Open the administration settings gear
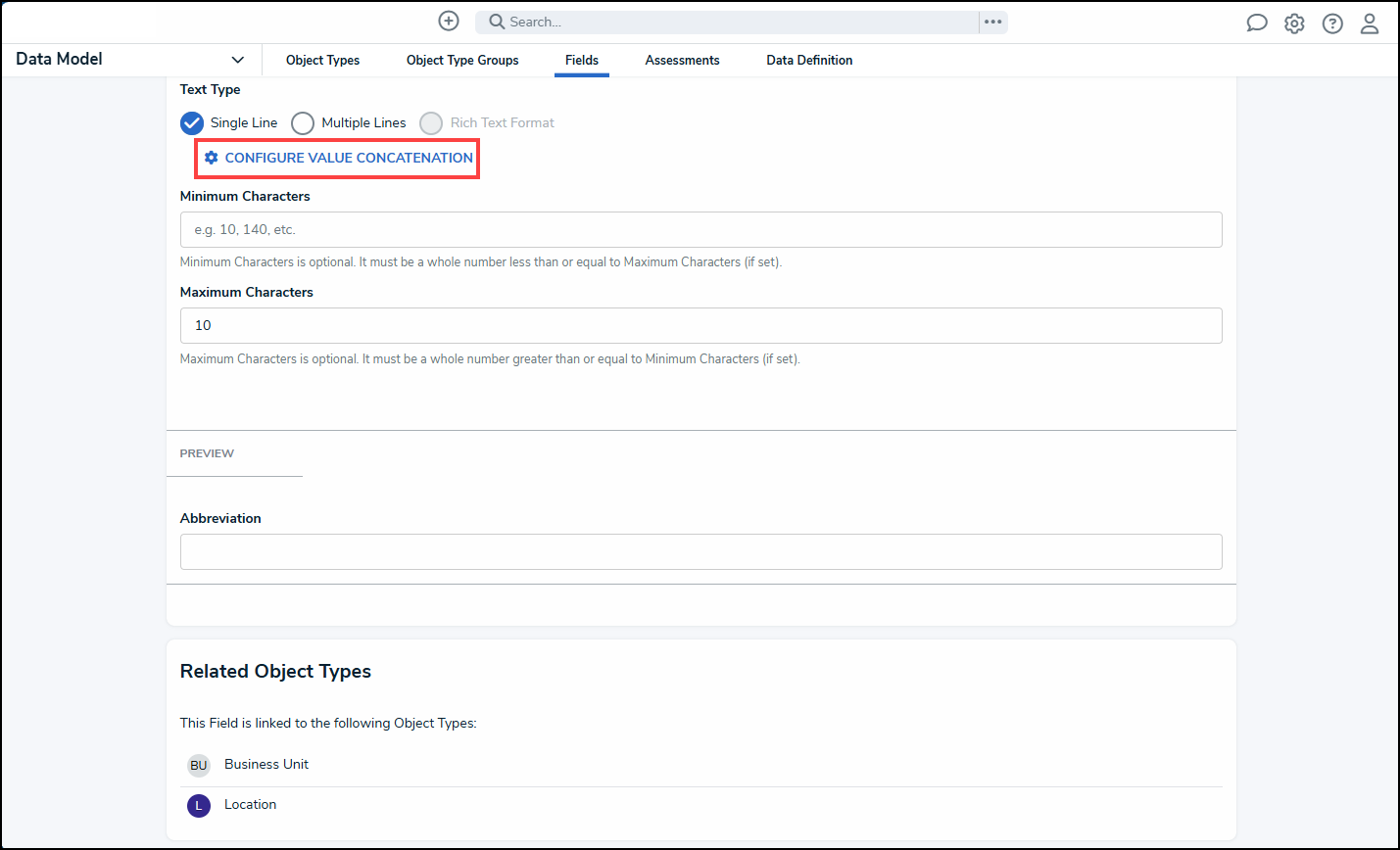Screen dimensions: 1400x850 (1294, 24)
